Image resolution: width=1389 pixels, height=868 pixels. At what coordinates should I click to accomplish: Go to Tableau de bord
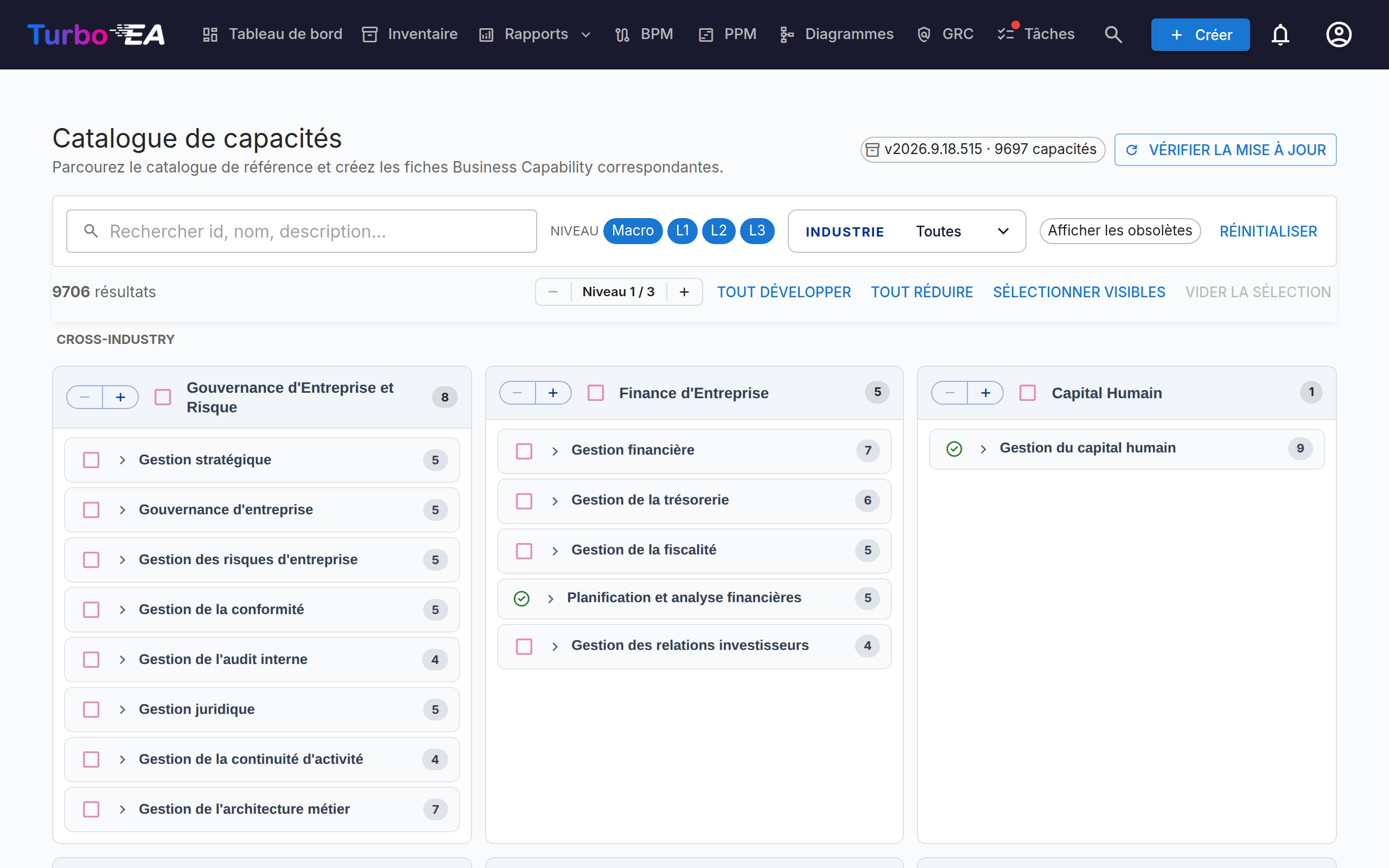pyautogui.click(x=272, y=34)
